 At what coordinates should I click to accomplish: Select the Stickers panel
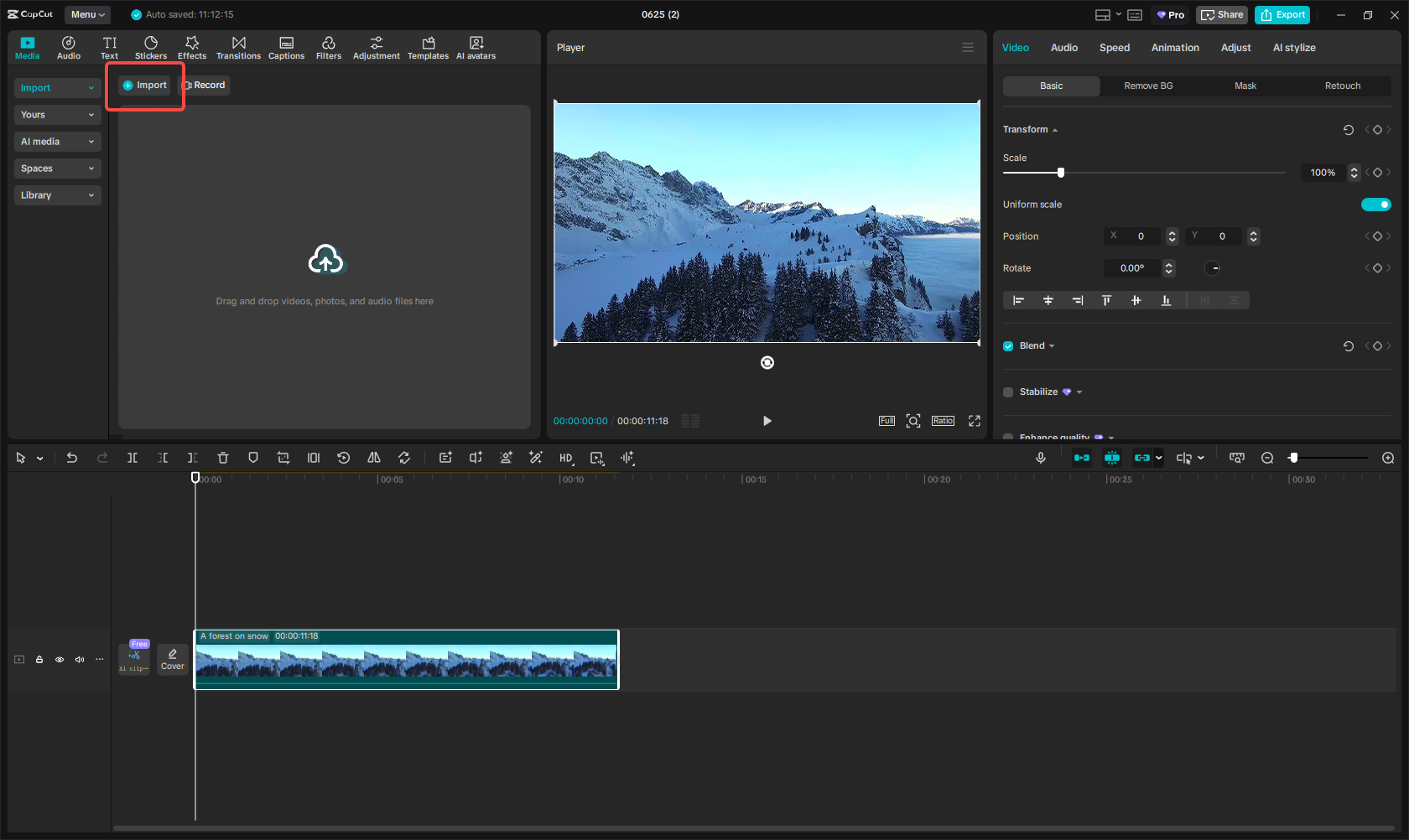151,47
